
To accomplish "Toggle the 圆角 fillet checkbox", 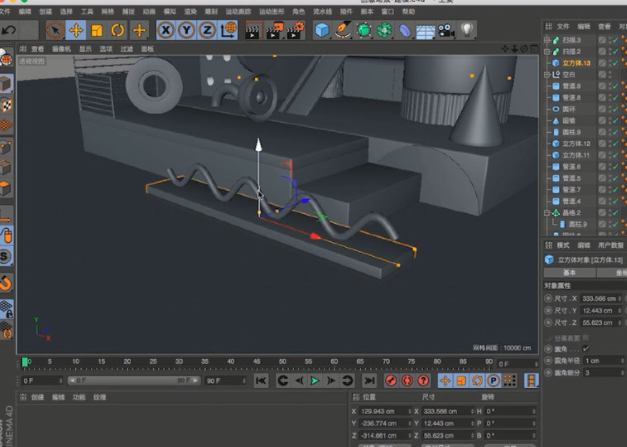I will (586, 349).
